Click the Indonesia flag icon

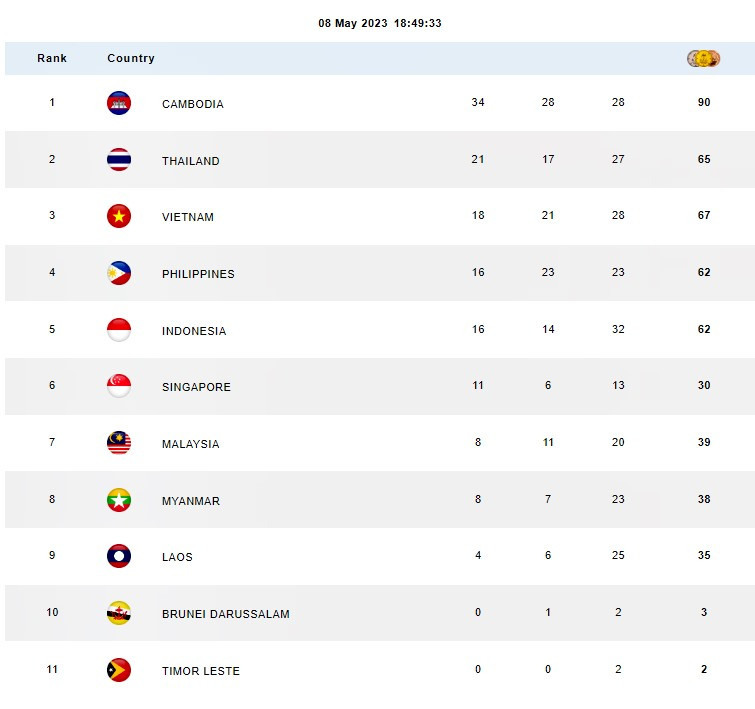[119, 330]
